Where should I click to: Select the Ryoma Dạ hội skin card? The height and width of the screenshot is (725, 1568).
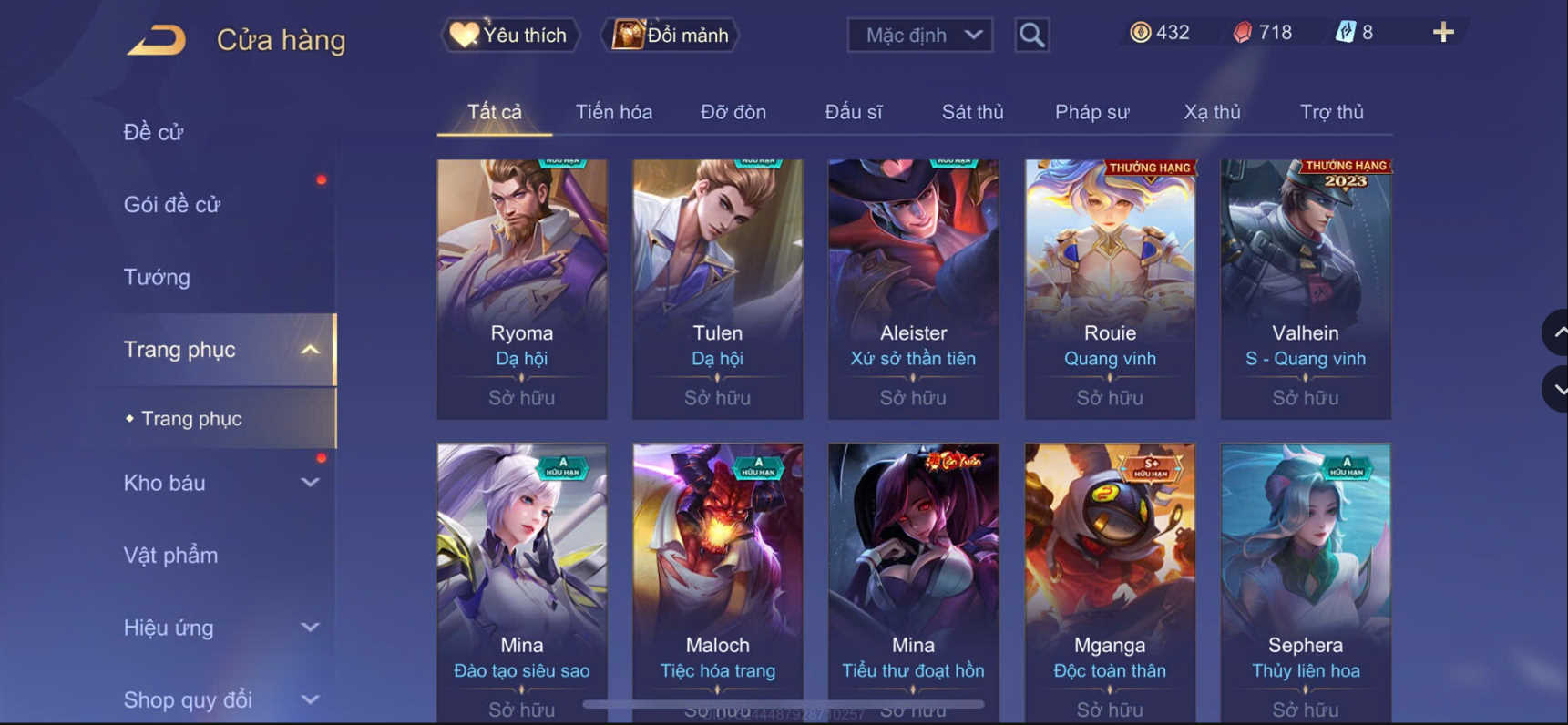[522, 290]
